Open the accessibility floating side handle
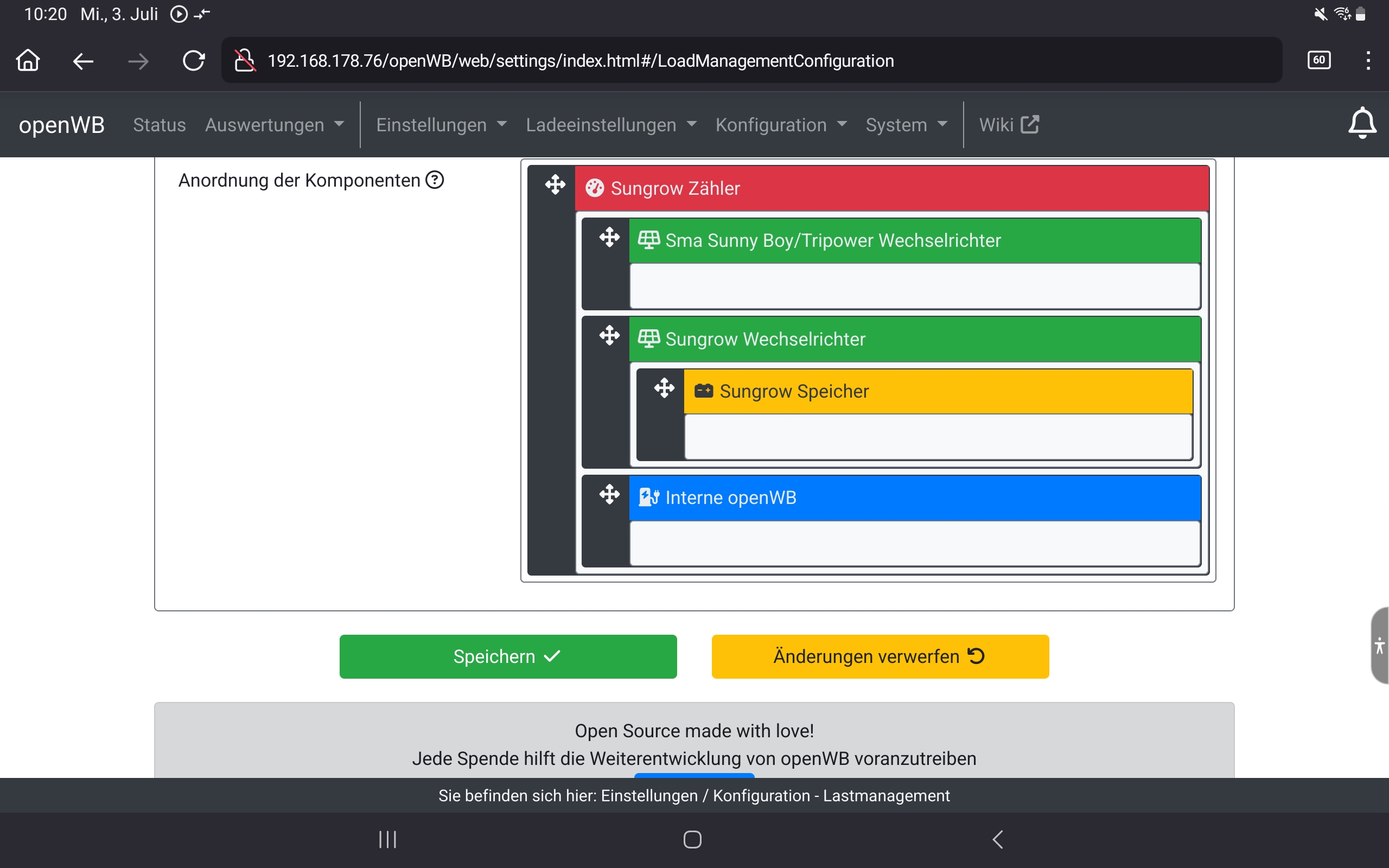Screen dimensions: 1389x868 click(x=1379, y=645)
